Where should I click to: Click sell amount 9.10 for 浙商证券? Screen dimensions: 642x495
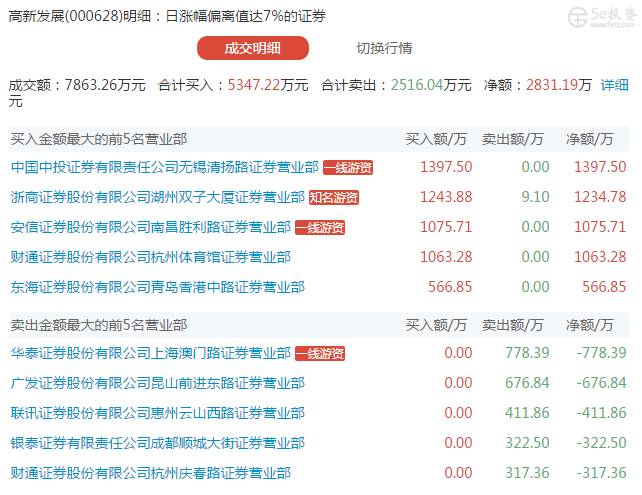(535, 197)
